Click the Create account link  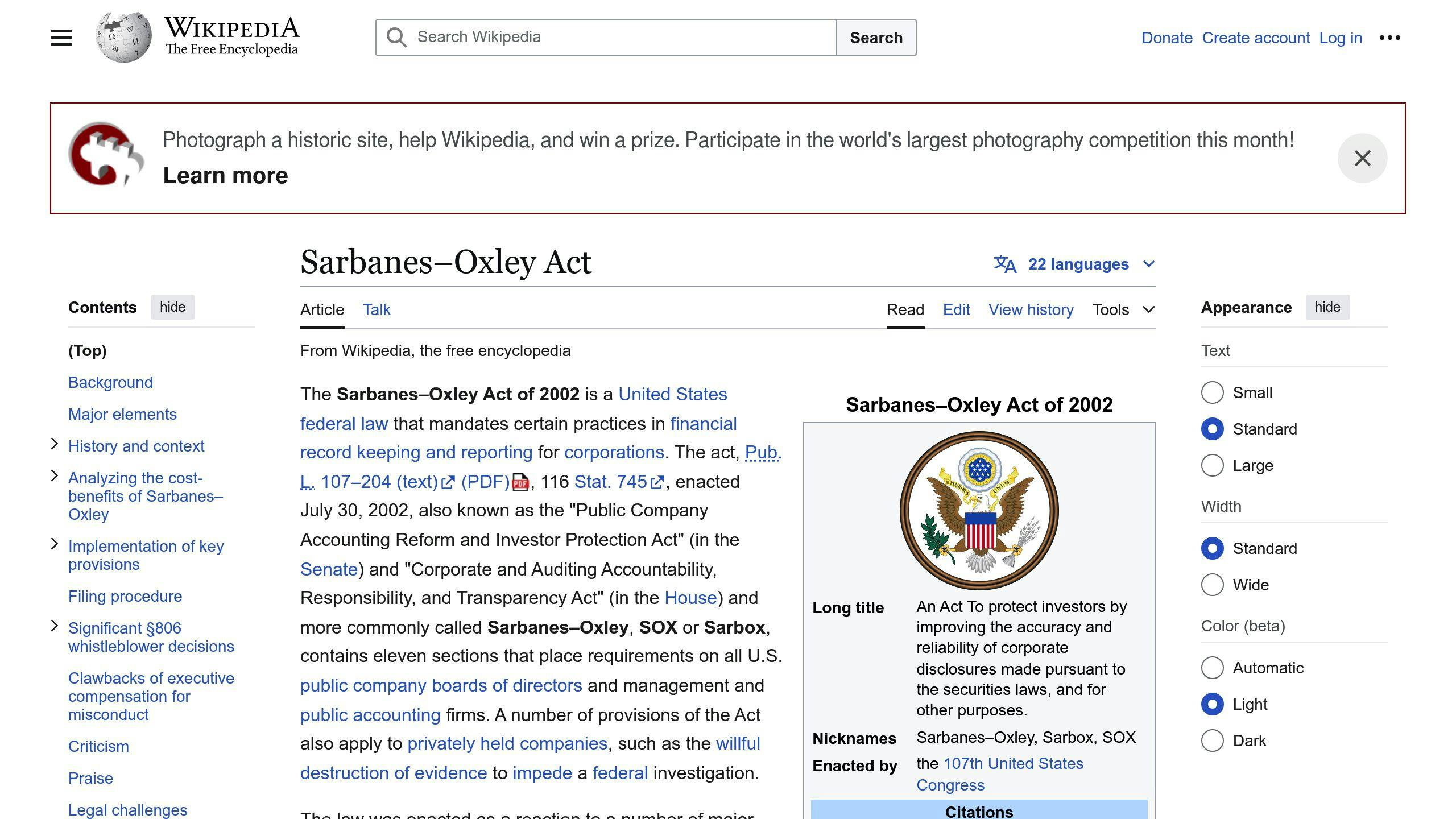pos(1256,38)
